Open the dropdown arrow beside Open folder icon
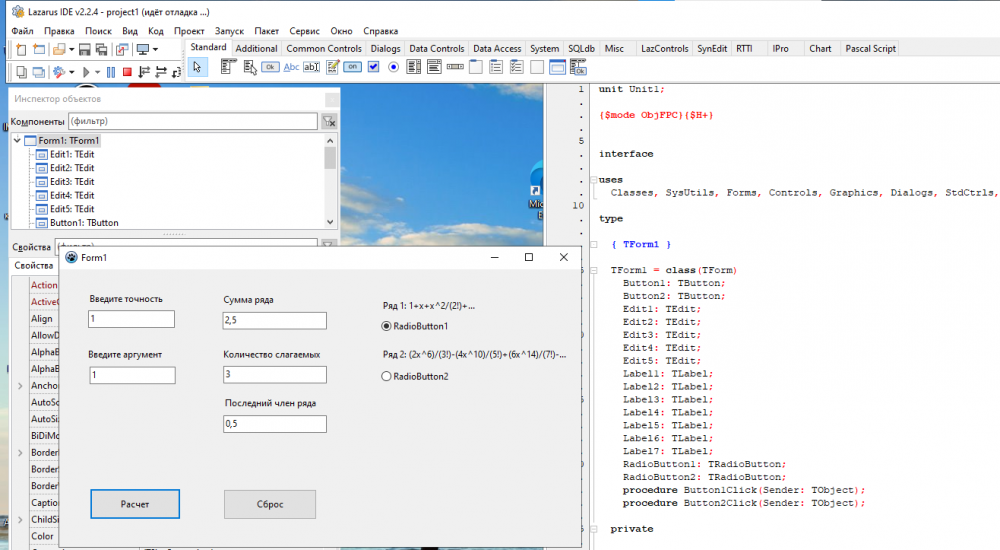This screenshot has width=1000, height=550. (72, 49)
